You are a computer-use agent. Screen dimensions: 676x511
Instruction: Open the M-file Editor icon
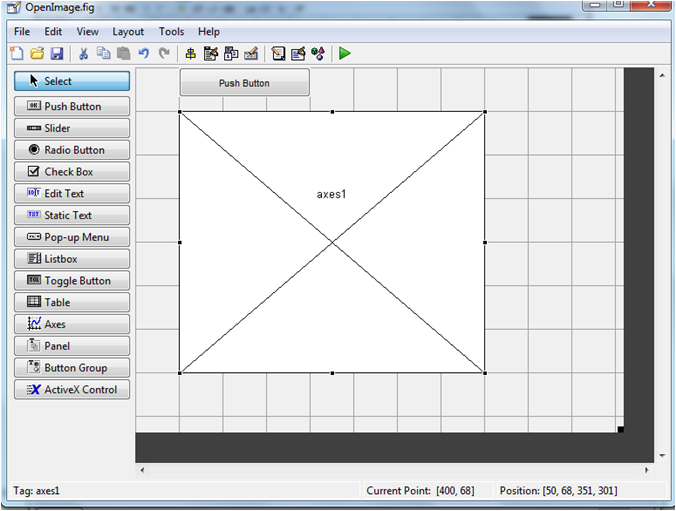point(278,53)
